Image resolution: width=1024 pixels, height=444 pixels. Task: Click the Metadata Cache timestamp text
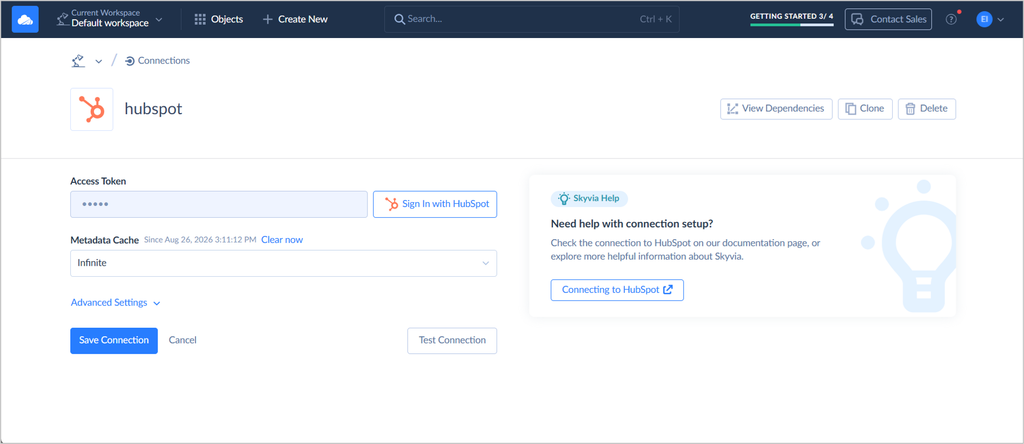pyautogui.click(x=200, y=240)
